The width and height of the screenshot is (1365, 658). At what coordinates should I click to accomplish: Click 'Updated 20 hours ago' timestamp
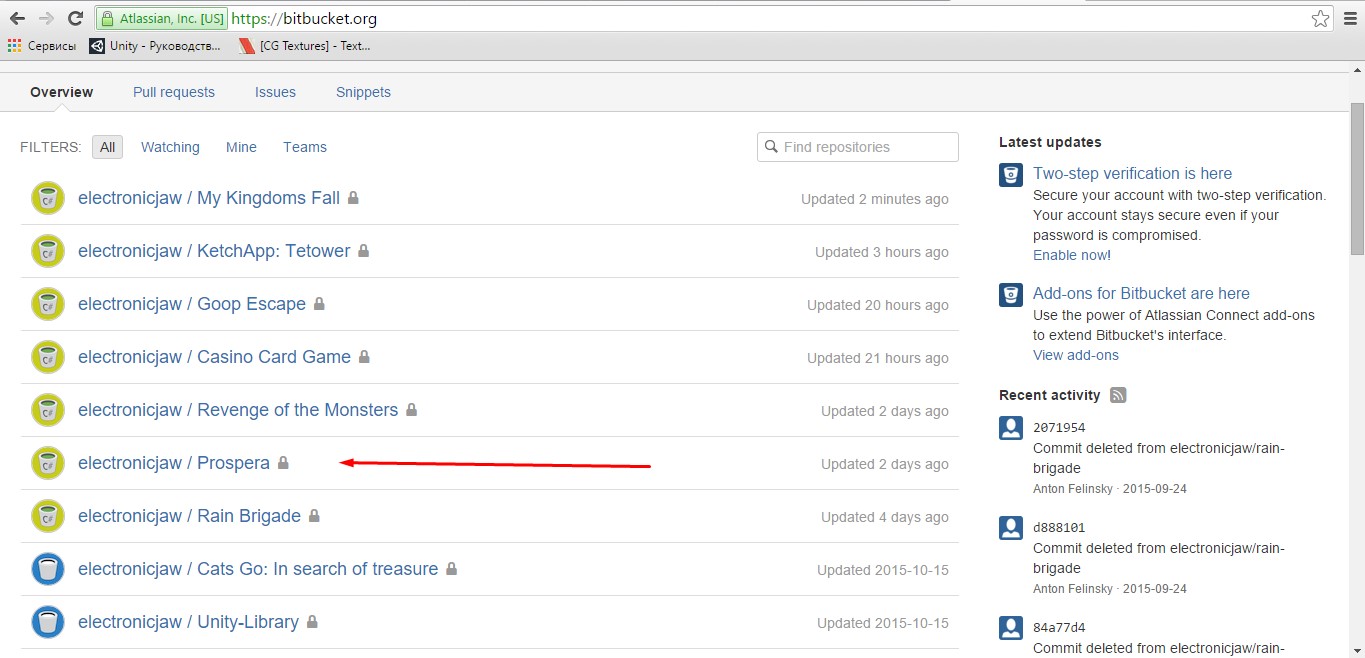878,305
